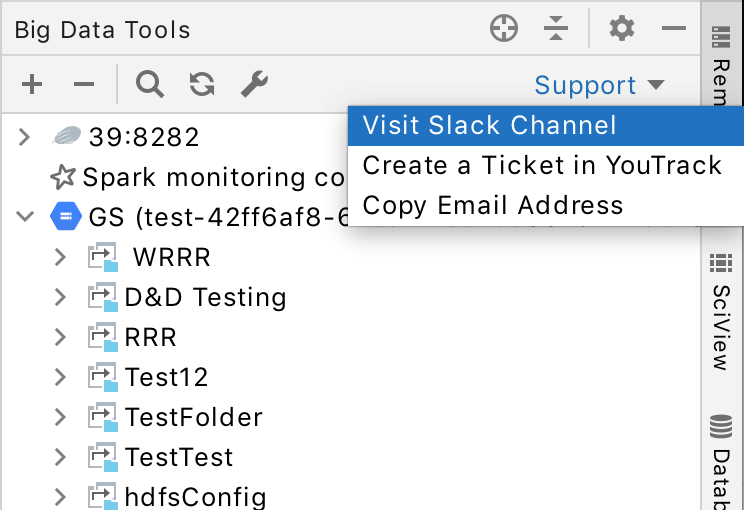Select Copy Email Address option

(492, 205)
